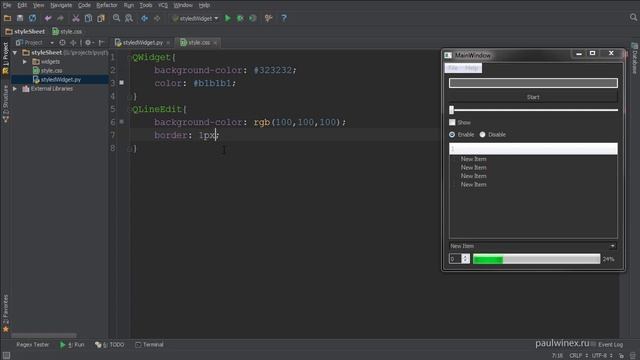Open the Settings wrench icon in toolbar
The image size is (640, 360).
tap(268, 18)
